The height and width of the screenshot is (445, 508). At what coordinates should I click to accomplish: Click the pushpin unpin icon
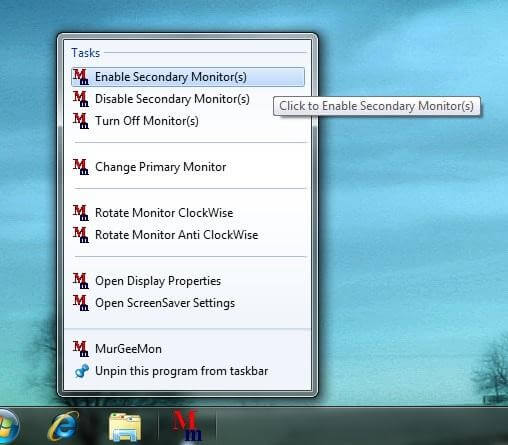(x=81, y=371)
